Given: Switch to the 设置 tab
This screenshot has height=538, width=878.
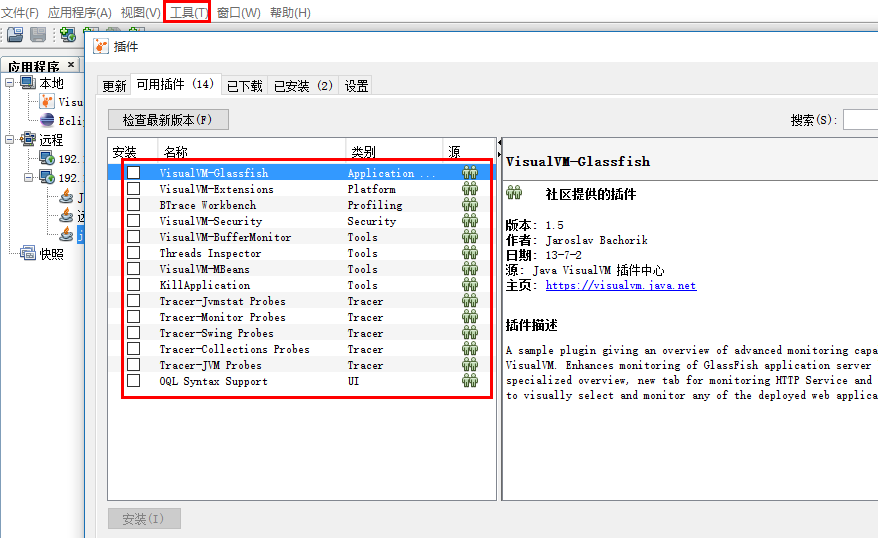Looking at the screenshot, I should tap(356, 86).
